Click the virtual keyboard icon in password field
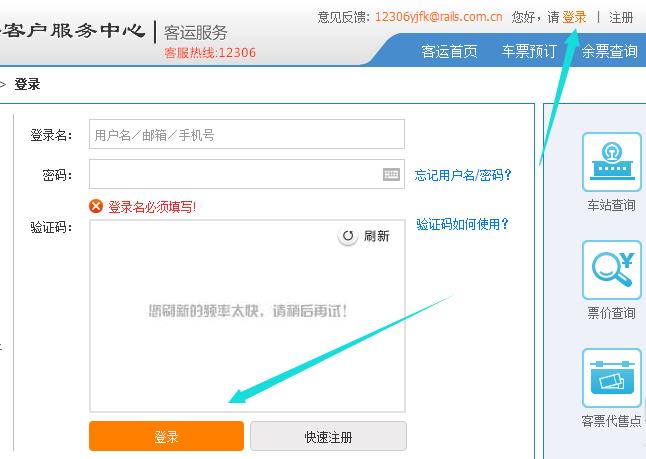Viewport: 646px width, 459px height. tap(391, 174)
